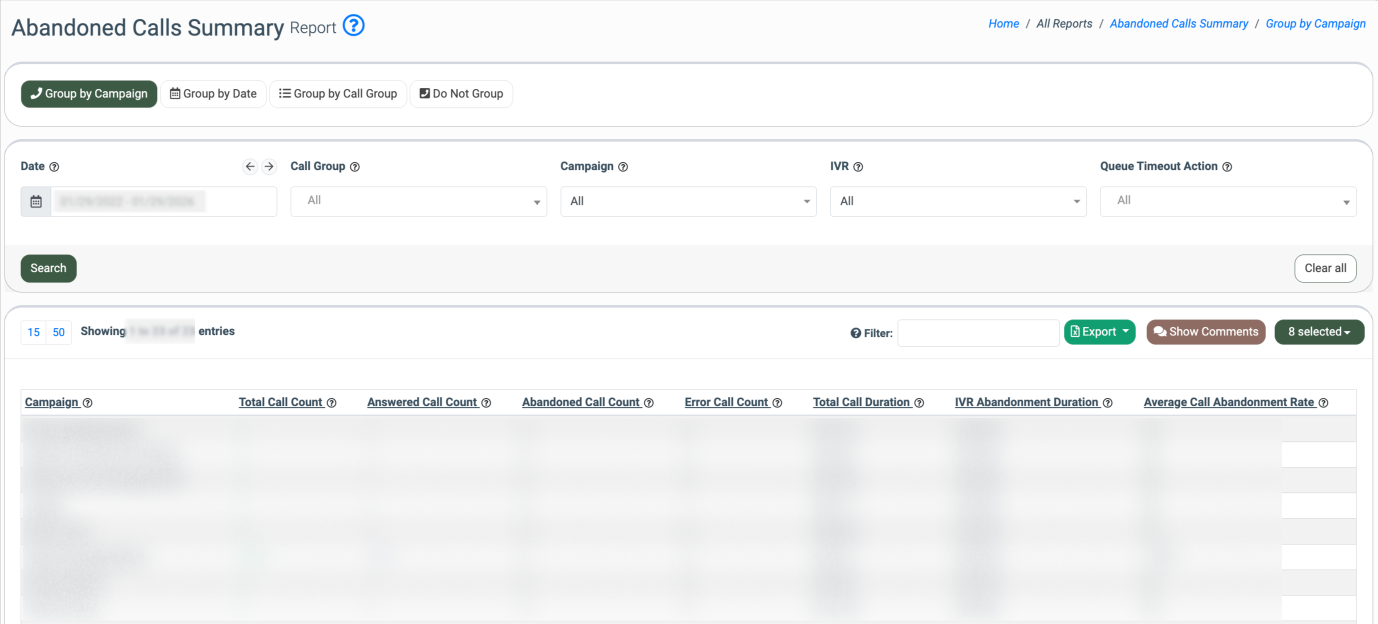
Task: Go to previous date range arrow
Action: click(x=250, y=167)
